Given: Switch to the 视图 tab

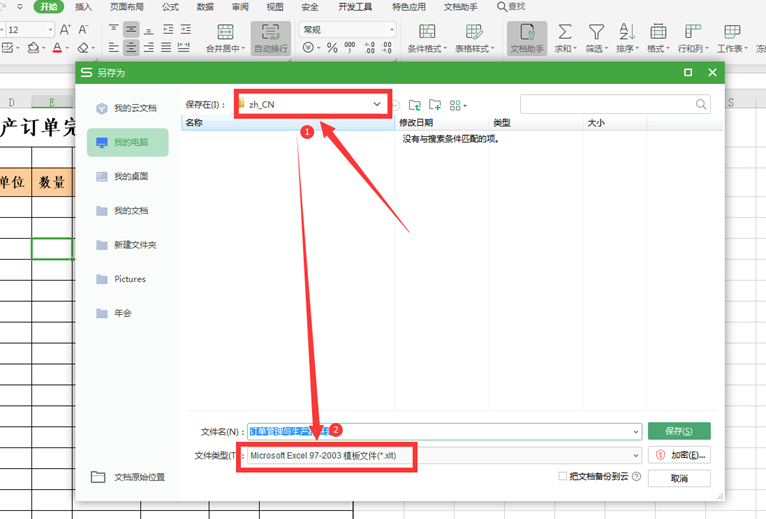Looking at the screenshot, I should click(275, 7).
